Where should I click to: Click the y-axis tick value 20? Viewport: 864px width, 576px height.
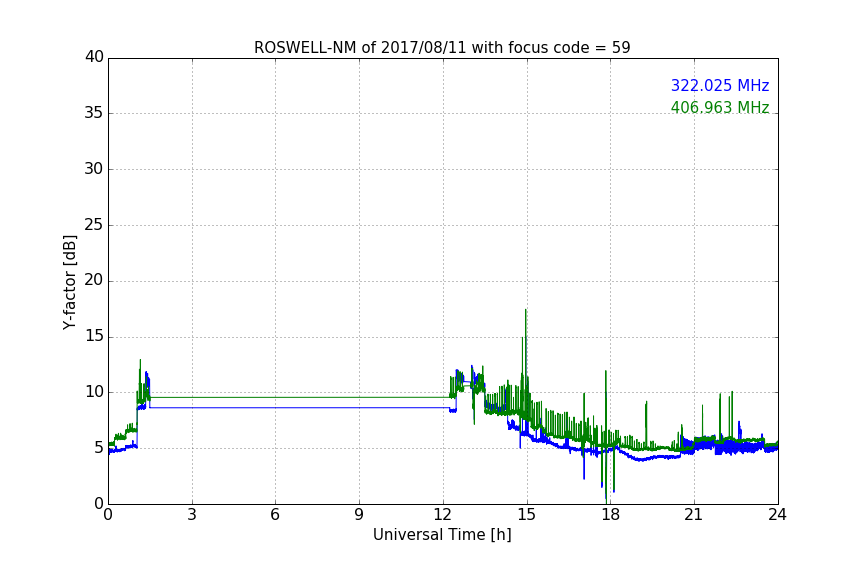click(x=94, y=280)
